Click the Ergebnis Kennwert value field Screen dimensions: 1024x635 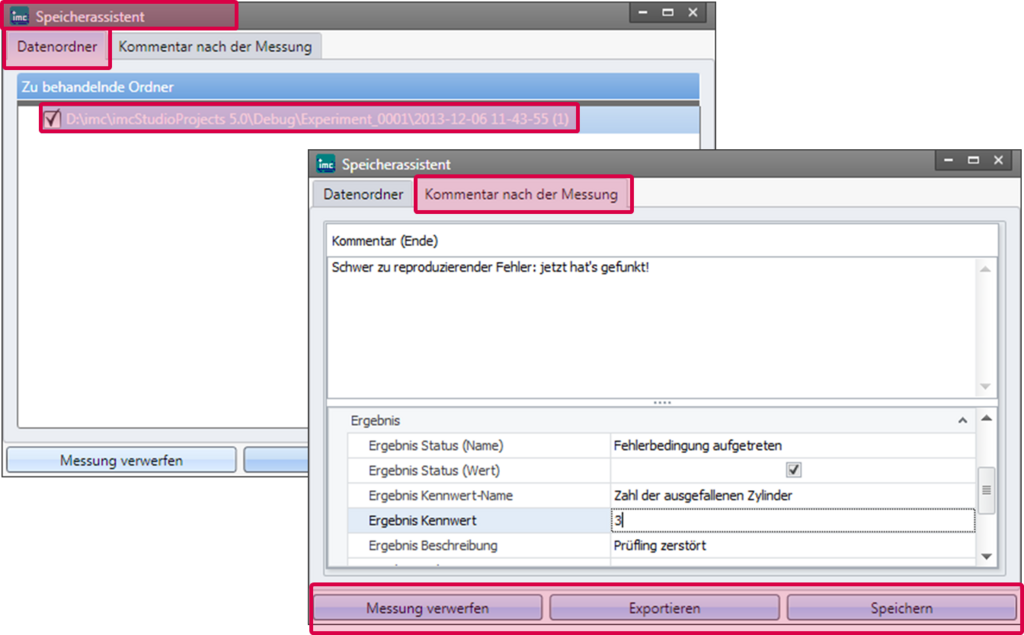(792, 521)
